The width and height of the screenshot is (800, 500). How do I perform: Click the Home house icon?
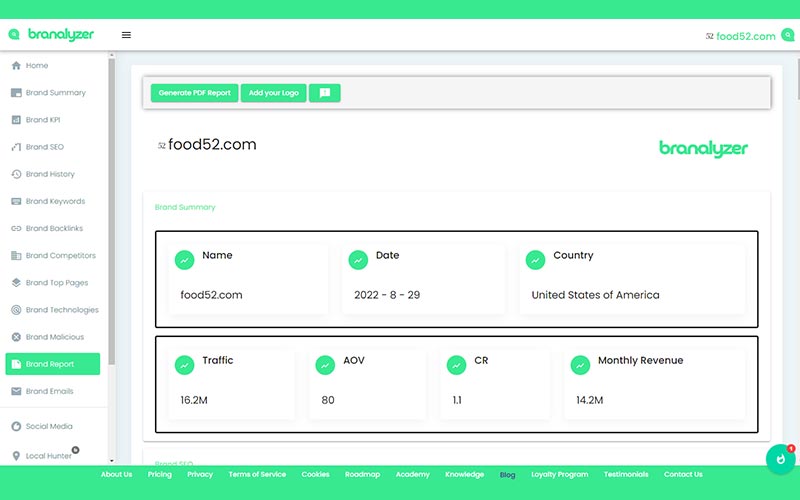(x=16, y=65)
